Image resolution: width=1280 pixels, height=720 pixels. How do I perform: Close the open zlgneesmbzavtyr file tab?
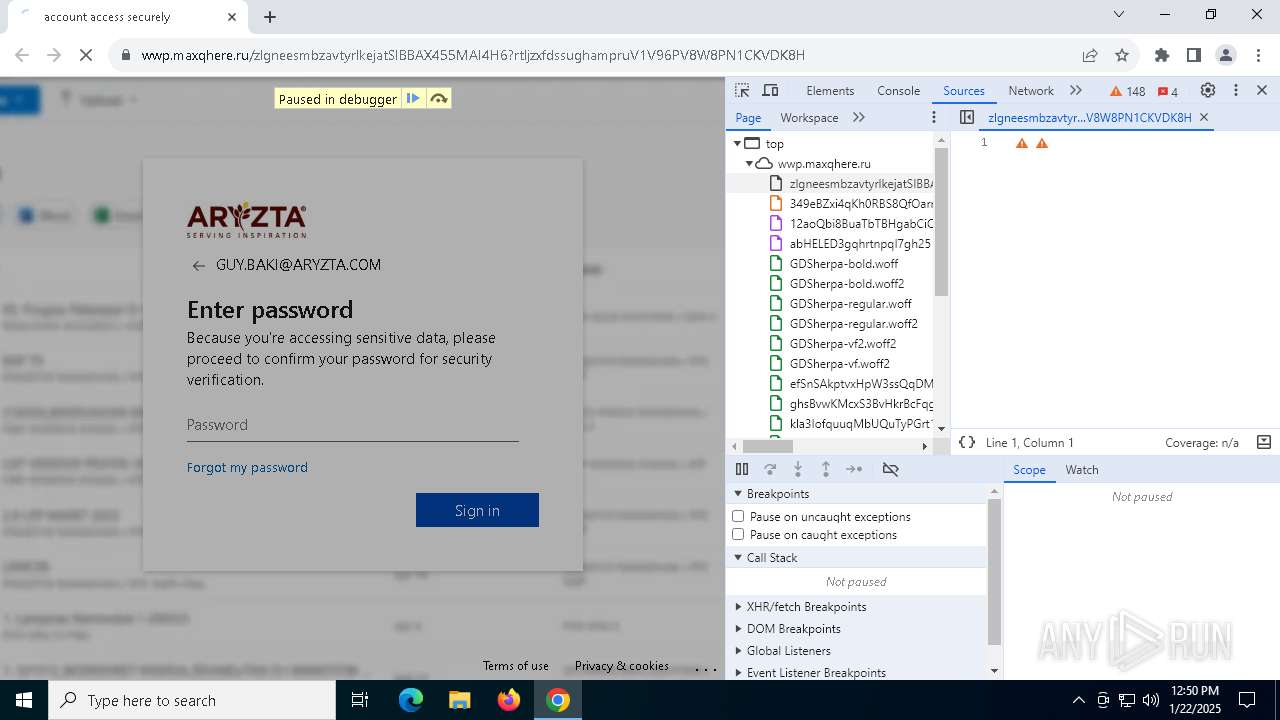1204,117
